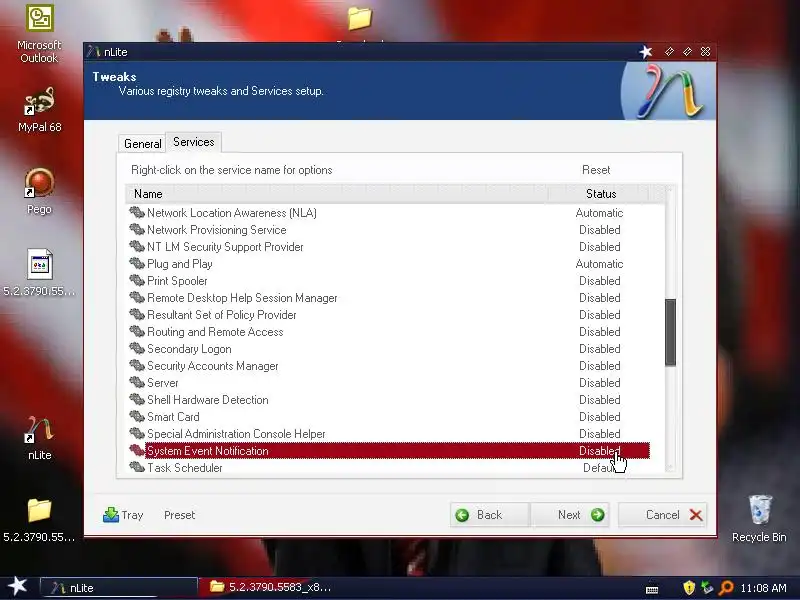Click the gear icon beside Secondary Logon
Viewport: 800px width, 600px height.
click(137, 348)
